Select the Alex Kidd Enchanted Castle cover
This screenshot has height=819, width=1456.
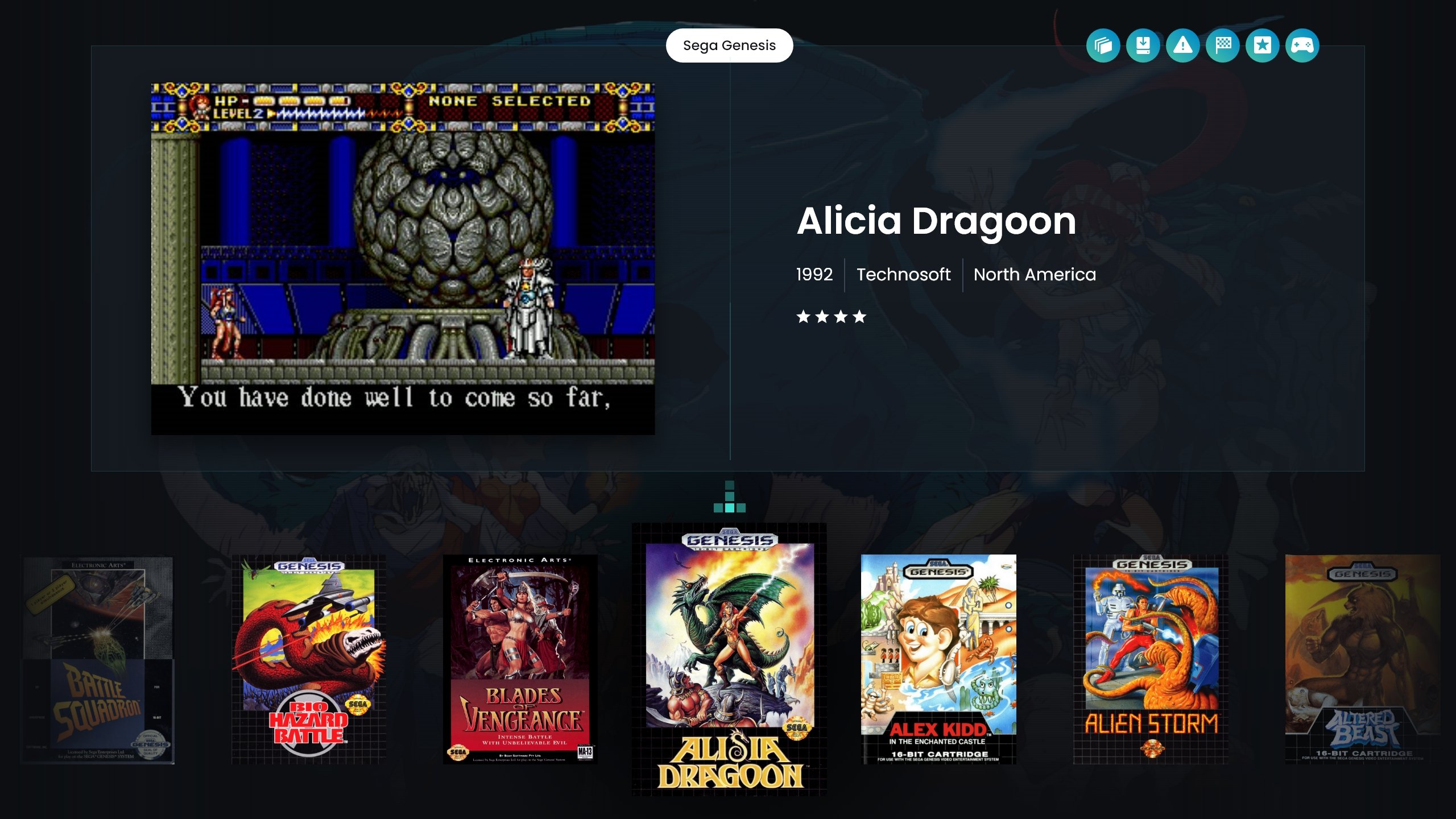[938, 659]
